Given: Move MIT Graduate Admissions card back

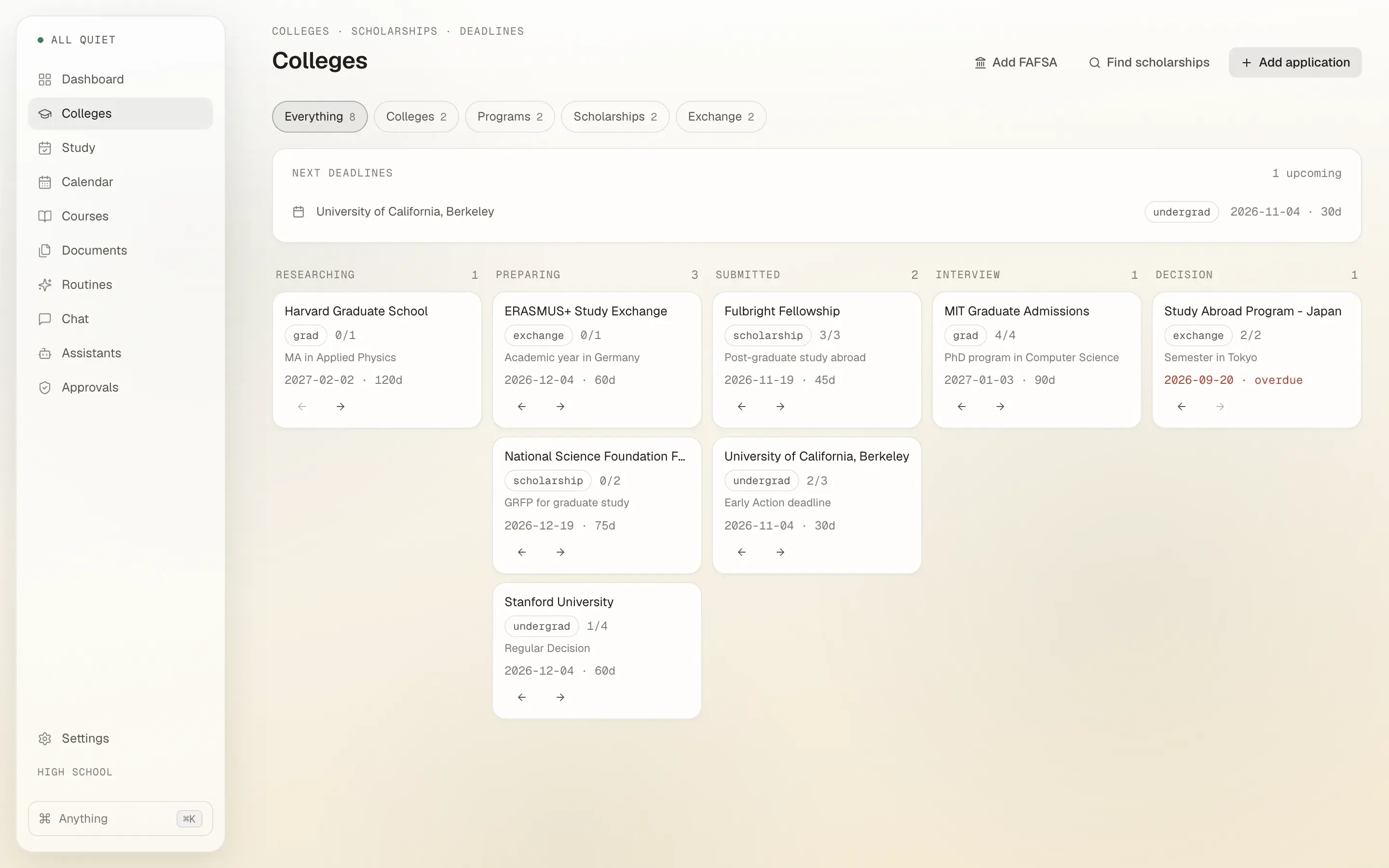Looking at the screenshot, I should point(961,407).
